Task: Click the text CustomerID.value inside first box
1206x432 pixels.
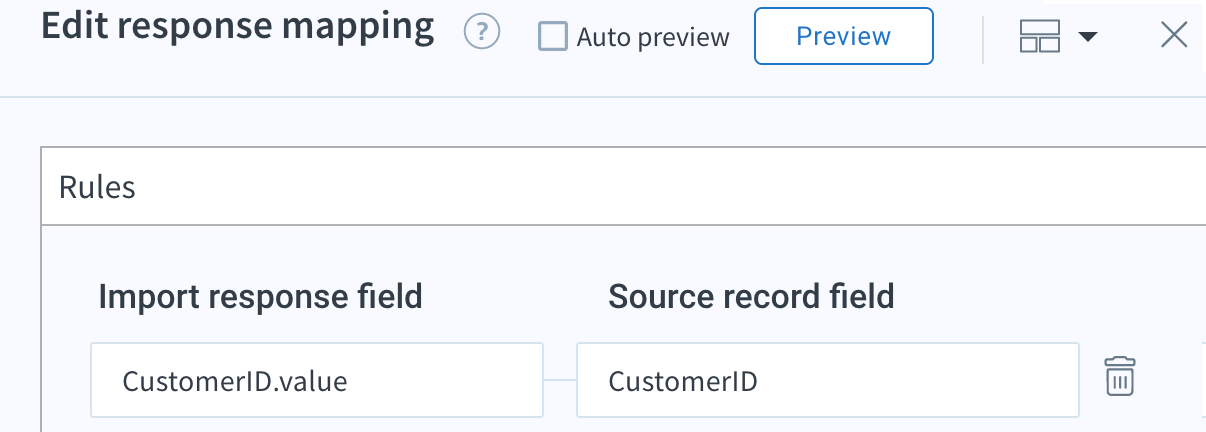Action: tap(235, 381)
